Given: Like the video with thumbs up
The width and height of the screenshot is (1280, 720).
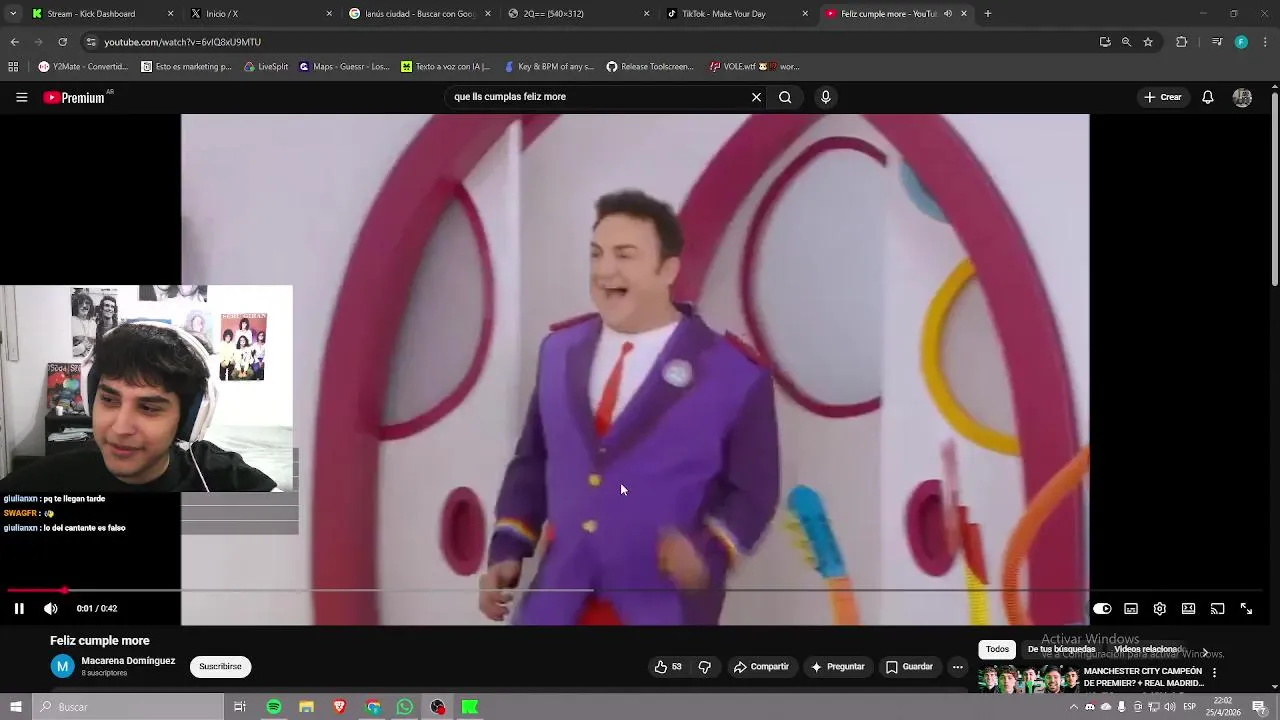Looking at the screenshot, I should [x=668, y=667].
